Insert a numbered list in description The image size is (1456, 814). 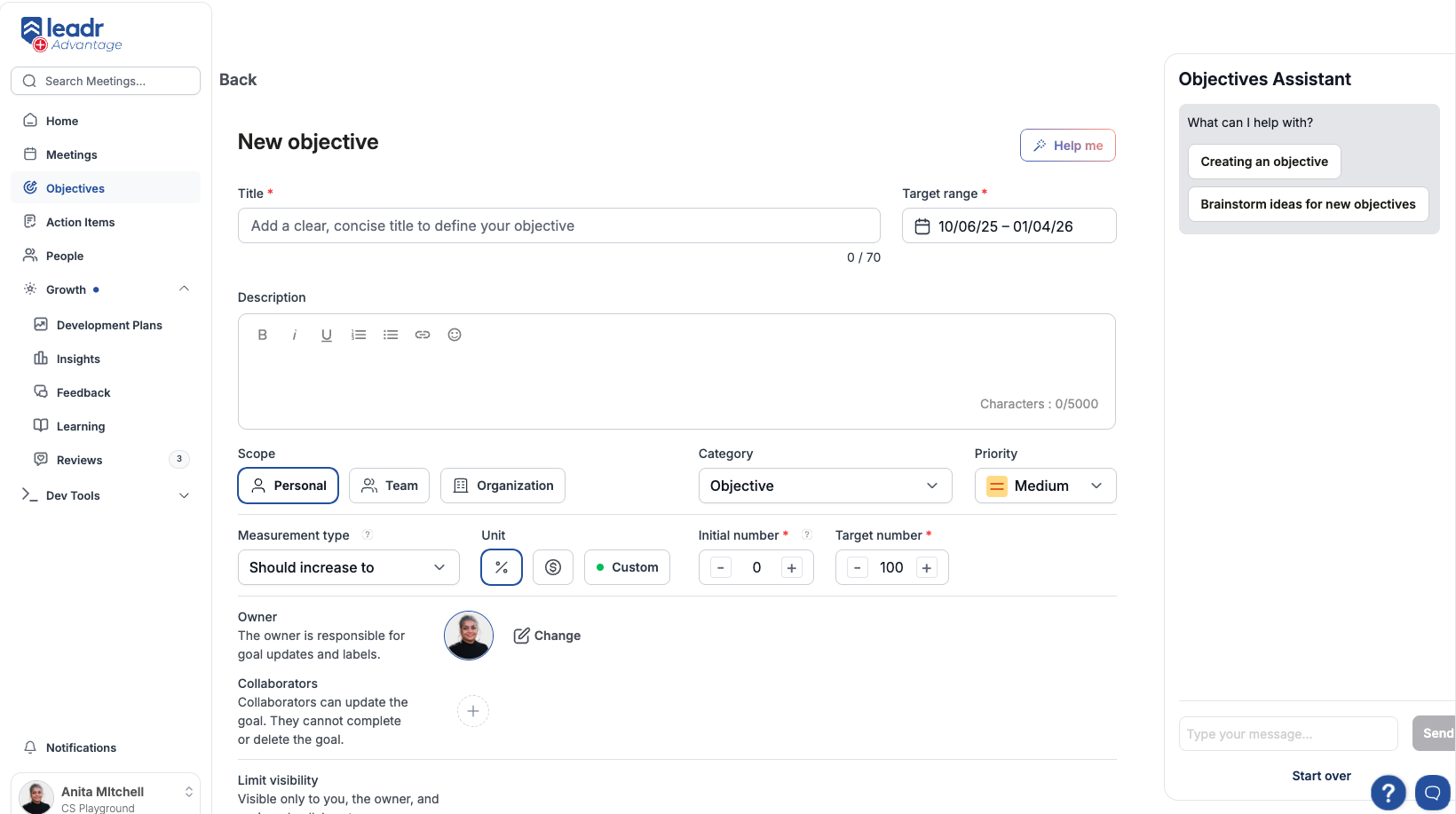coord(359,335)
